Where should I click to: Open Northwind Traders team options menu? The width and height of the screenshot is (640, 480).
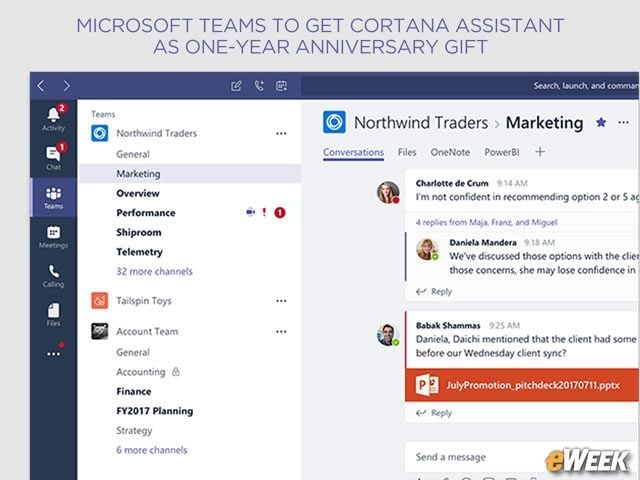281,133
